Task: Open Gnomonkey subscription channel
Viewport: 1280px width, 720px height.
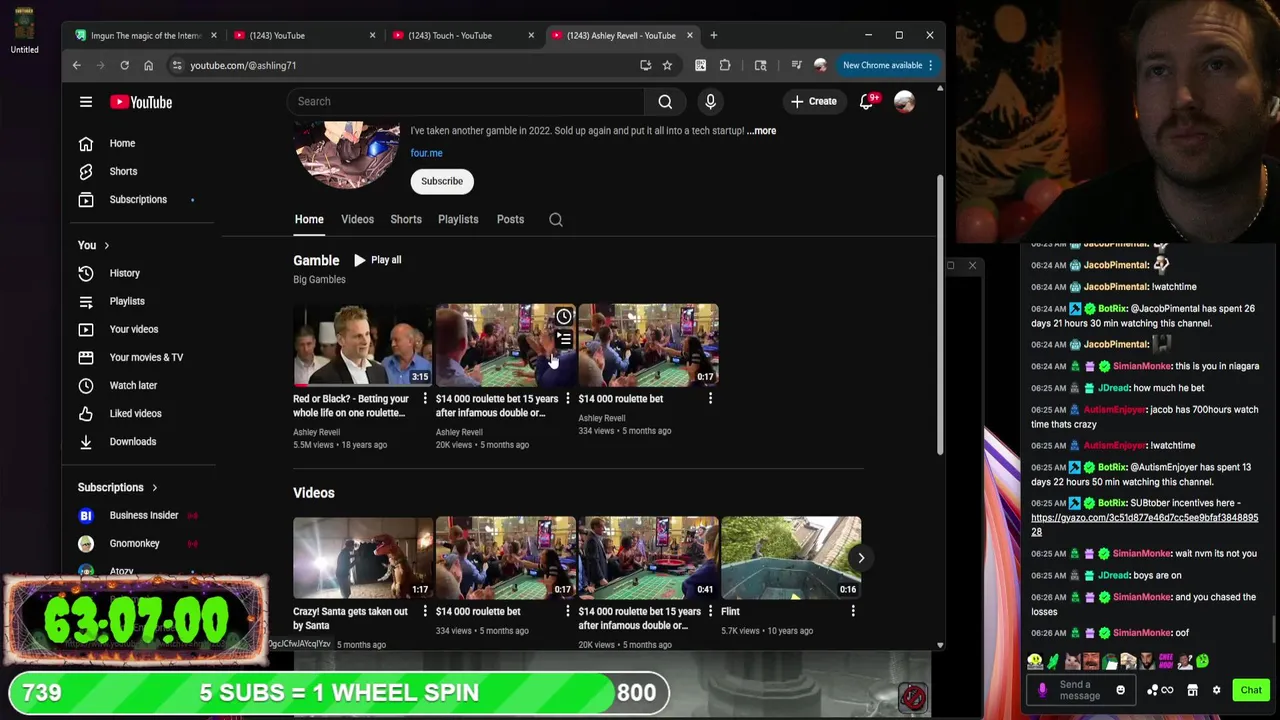Action: pyautogui.click(x=136, y=543)
